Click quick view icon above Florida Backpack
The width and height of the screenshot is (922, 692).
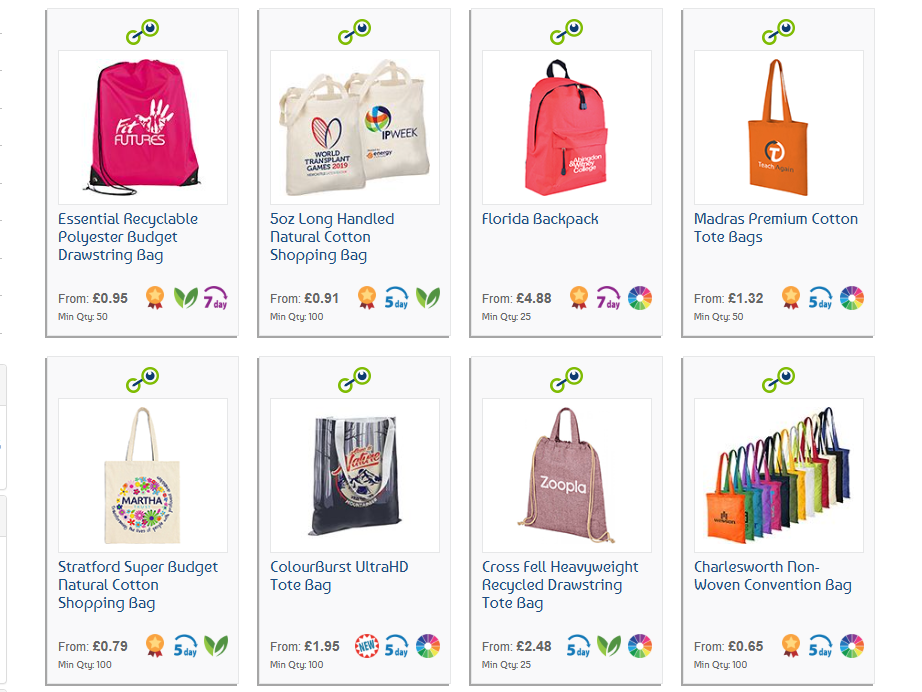tap(566, 32)
